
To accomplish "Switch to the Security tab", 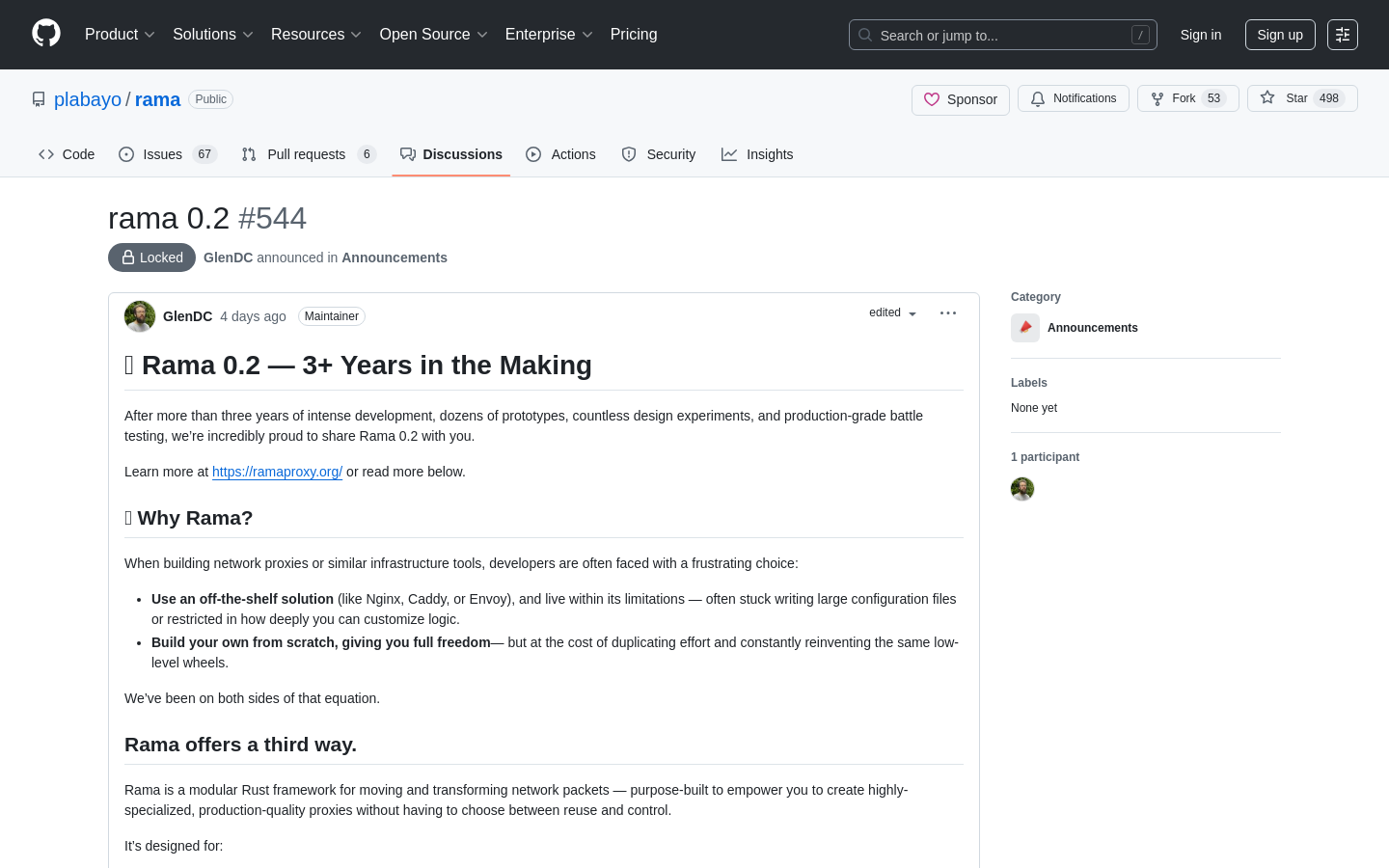I will click(659, 154).
